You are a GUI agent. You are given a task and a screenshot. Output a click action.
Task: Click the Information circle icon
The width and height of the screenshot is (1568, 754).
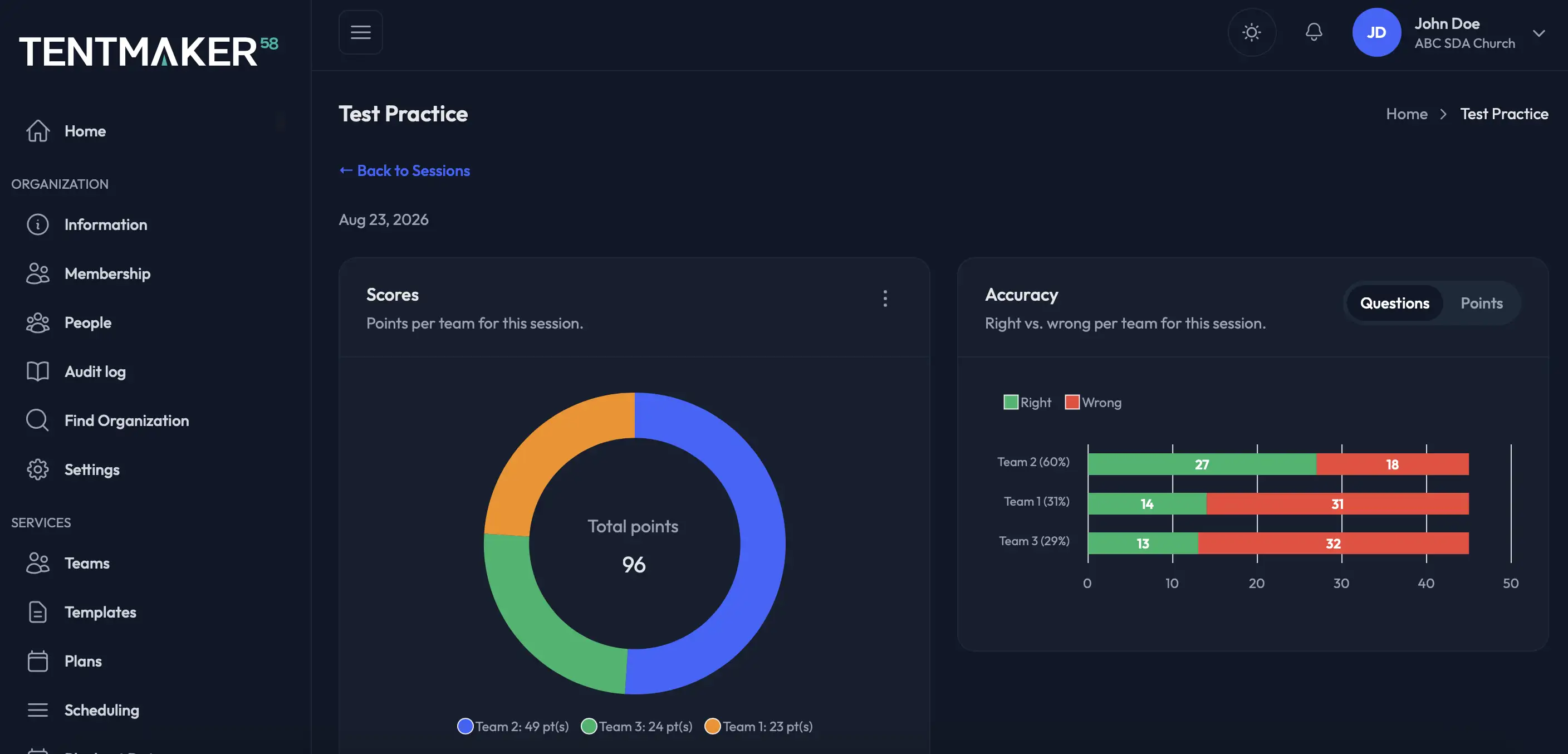point(38,224)
